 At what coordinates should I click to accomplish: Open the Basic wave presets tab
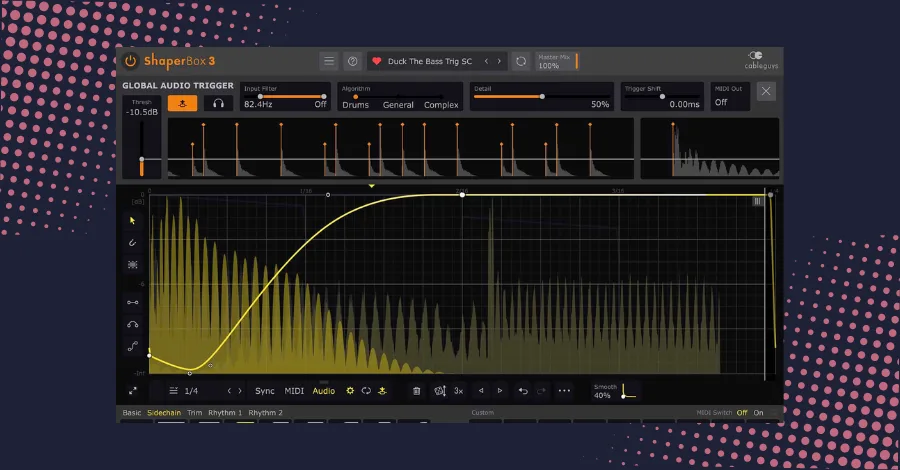[x=131, y=413]
